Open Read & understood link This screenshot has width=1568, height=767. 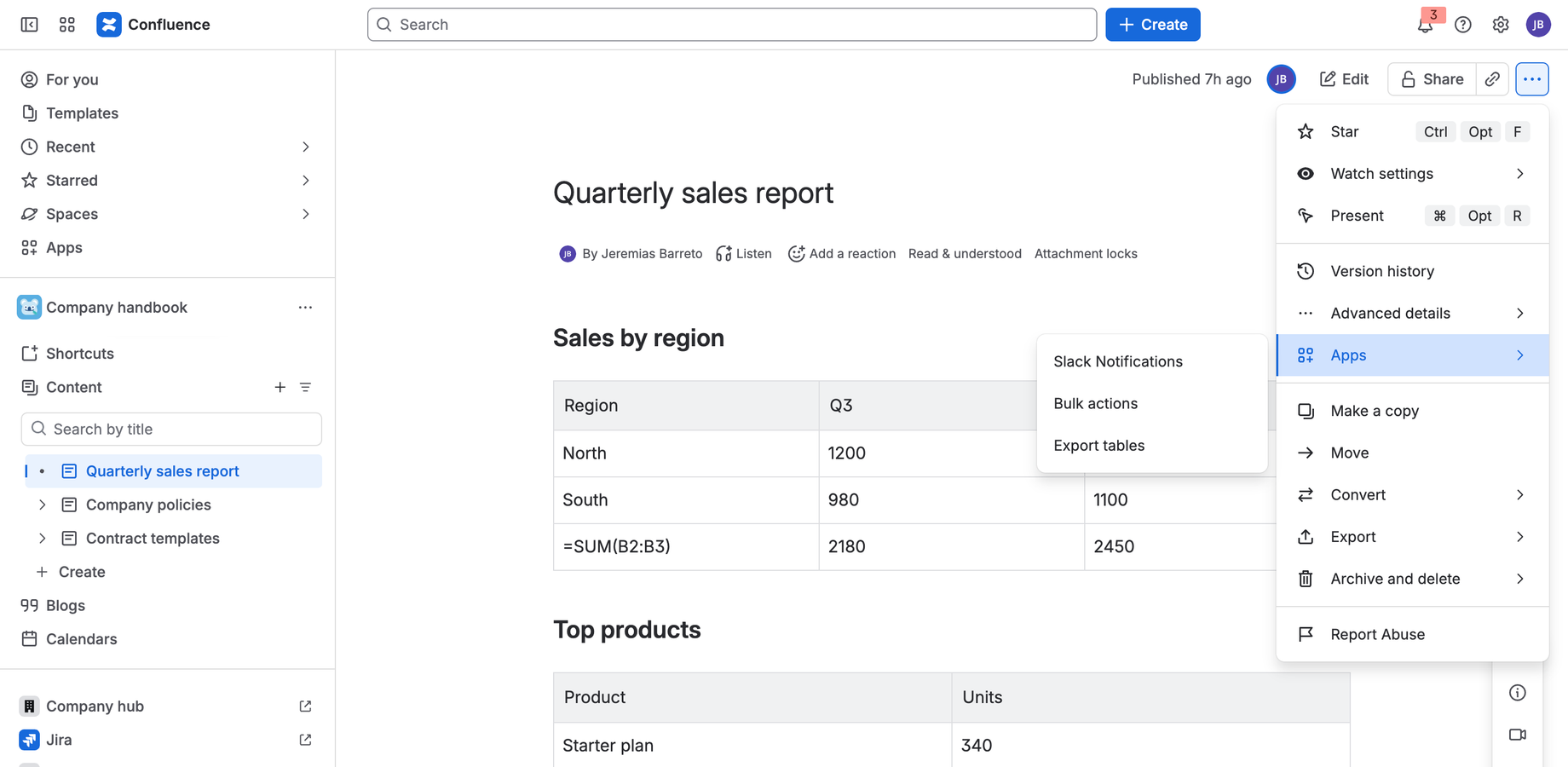[965, 254]
